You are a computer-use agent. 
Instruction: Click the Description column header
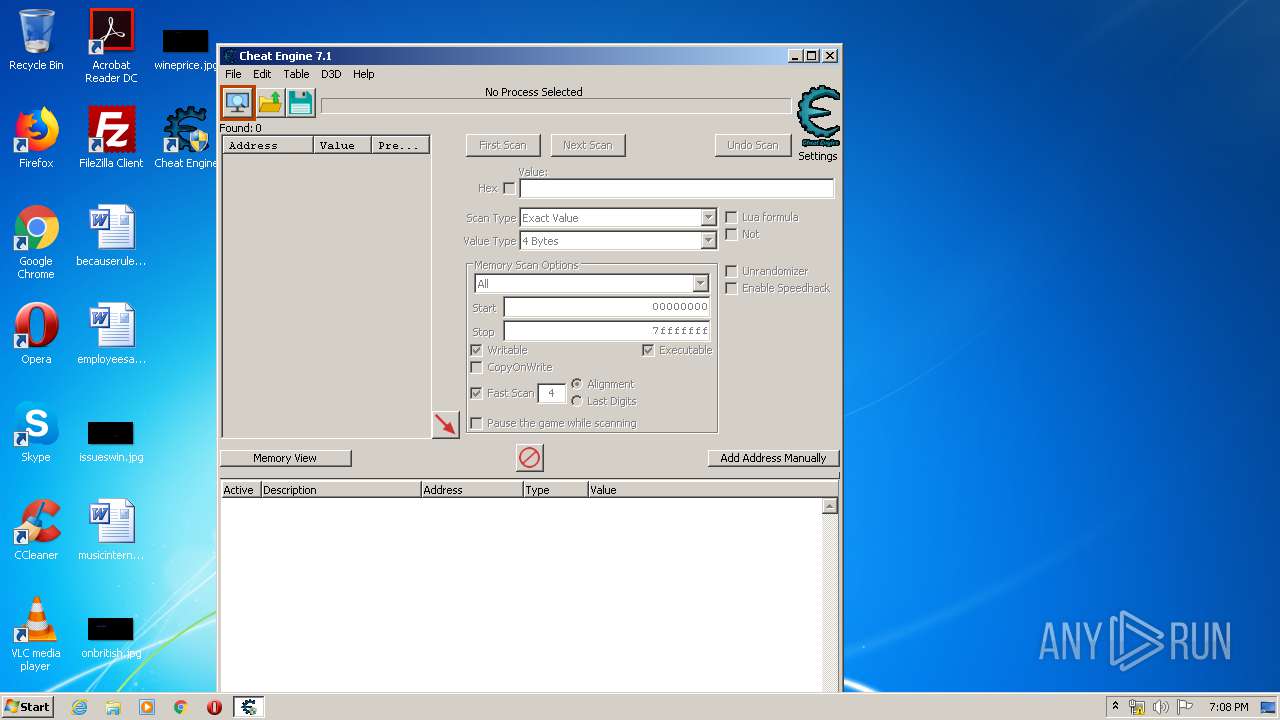(340, 490)
